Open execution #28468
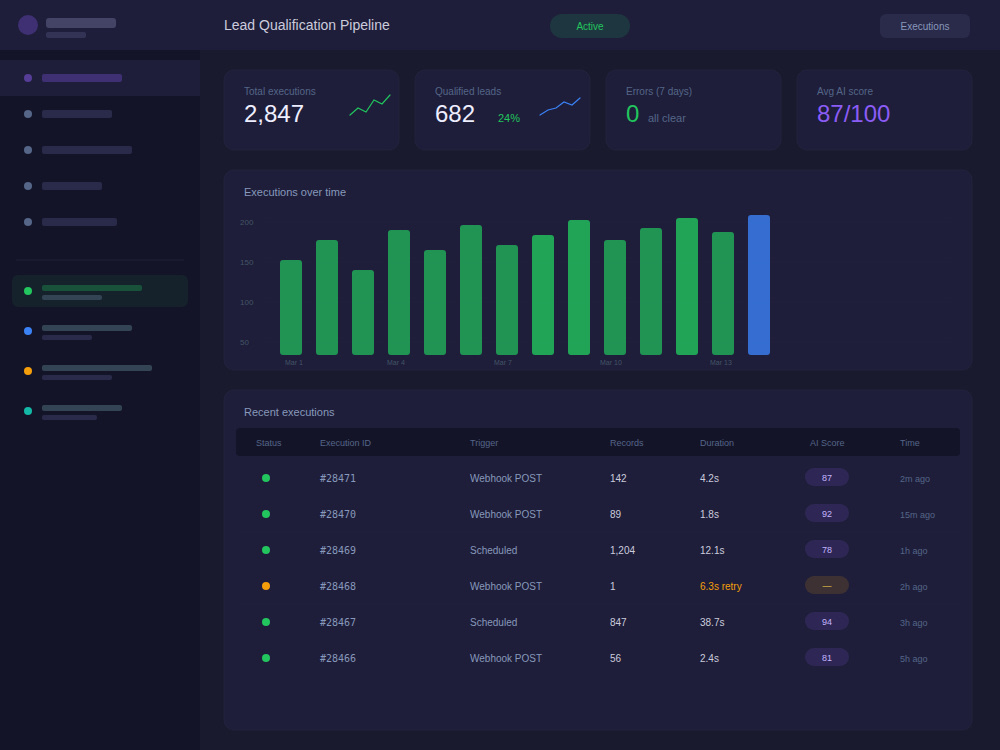 pos(338,586)
